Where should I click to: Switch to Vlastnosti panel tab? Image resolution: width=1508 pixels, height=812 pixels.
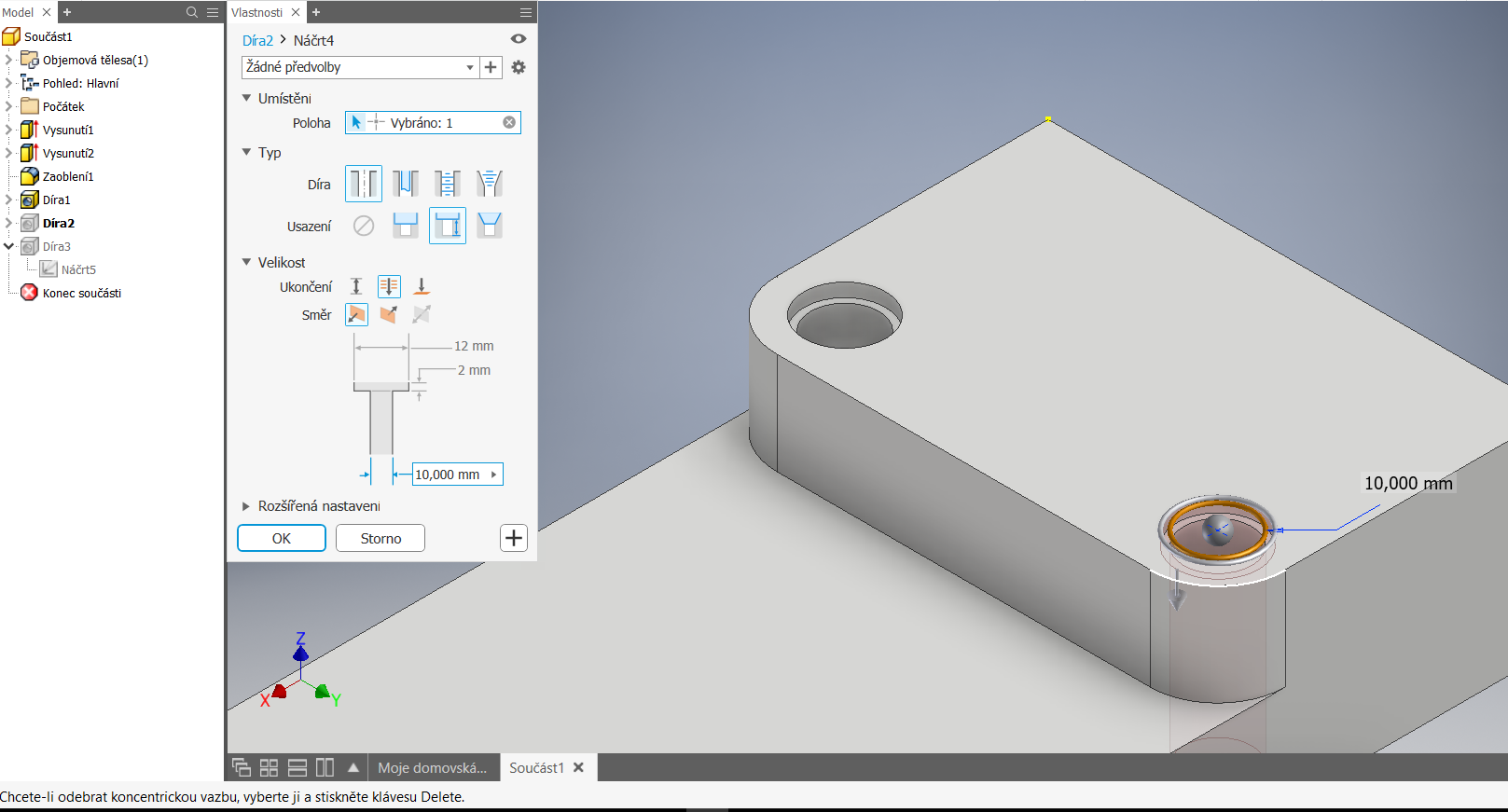[x=257, y=12]
